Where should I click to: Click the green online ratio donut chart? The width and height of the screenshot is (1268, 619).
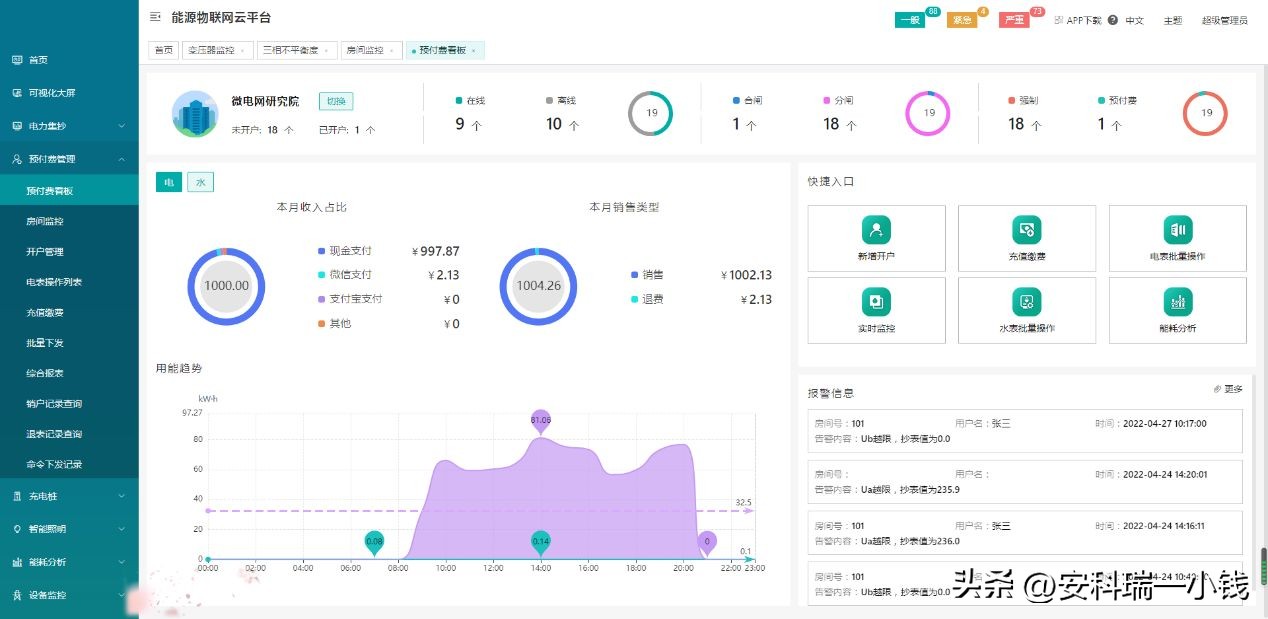point(650,113)
